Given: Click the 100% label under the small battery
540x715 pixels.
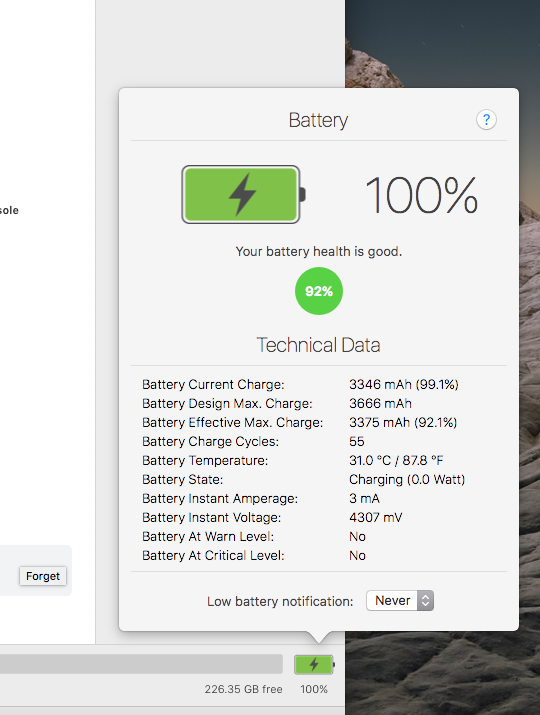Looking at the screenshot, I should 314,689.
